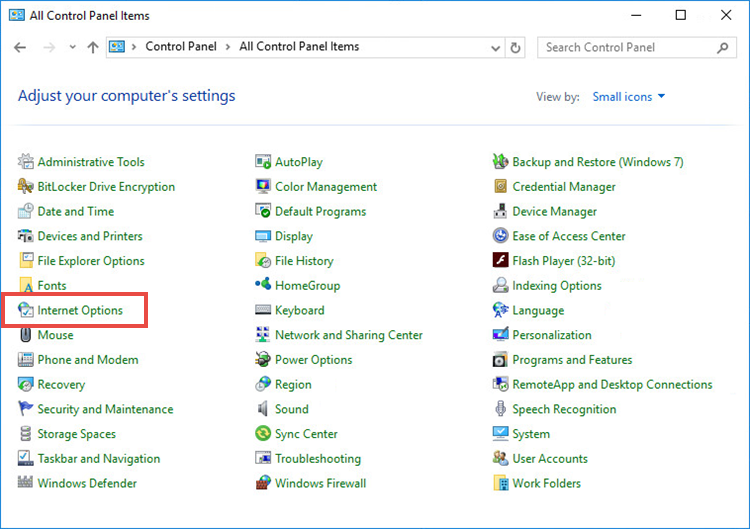750x529 pixels.
Task: Click the Administrative Tools gear icon
Action: pos(25,162)
